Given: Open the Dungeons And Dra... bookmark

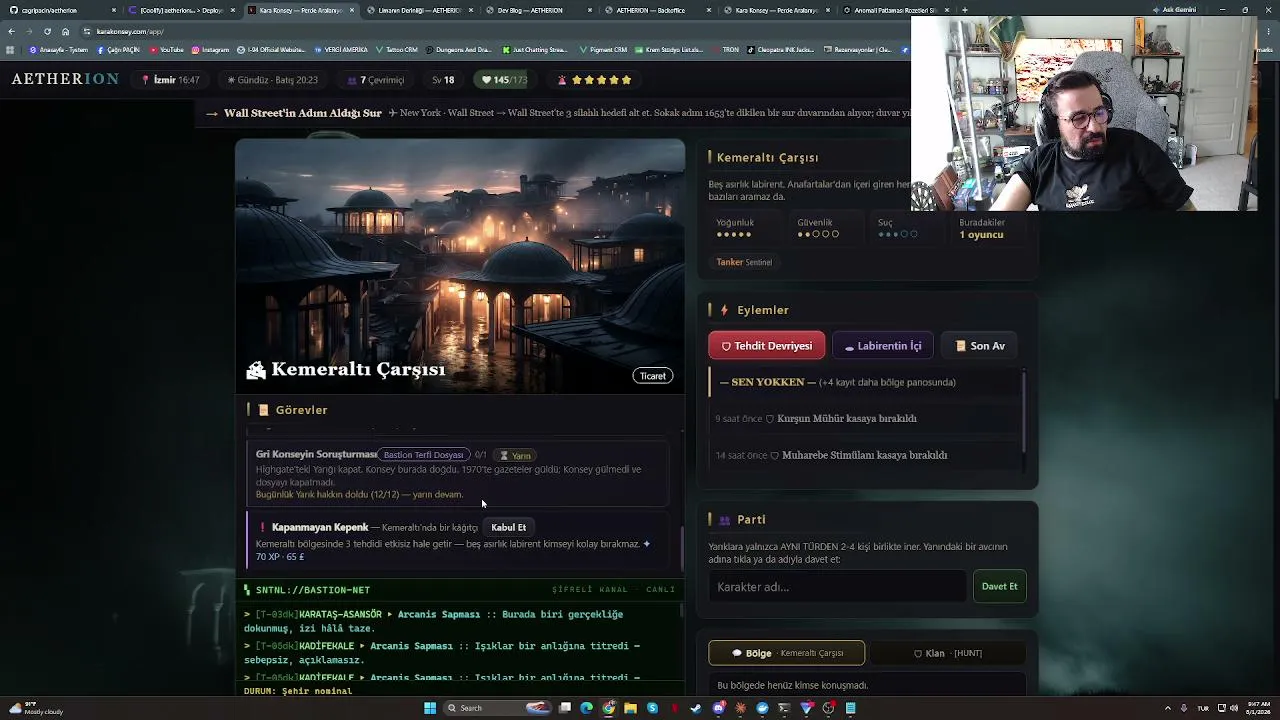Looking at the screenshot, I should click(459, 49).
